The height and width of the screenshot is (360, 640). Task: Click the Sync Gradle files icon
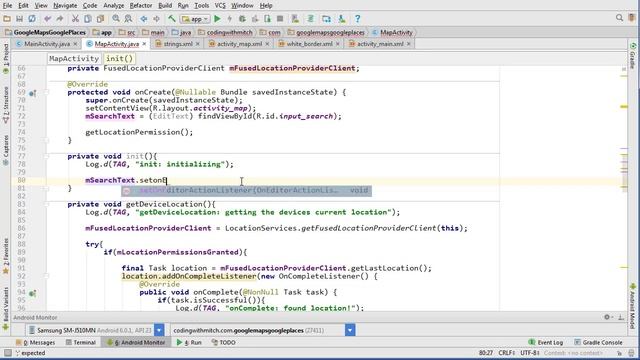coord(311,19)
